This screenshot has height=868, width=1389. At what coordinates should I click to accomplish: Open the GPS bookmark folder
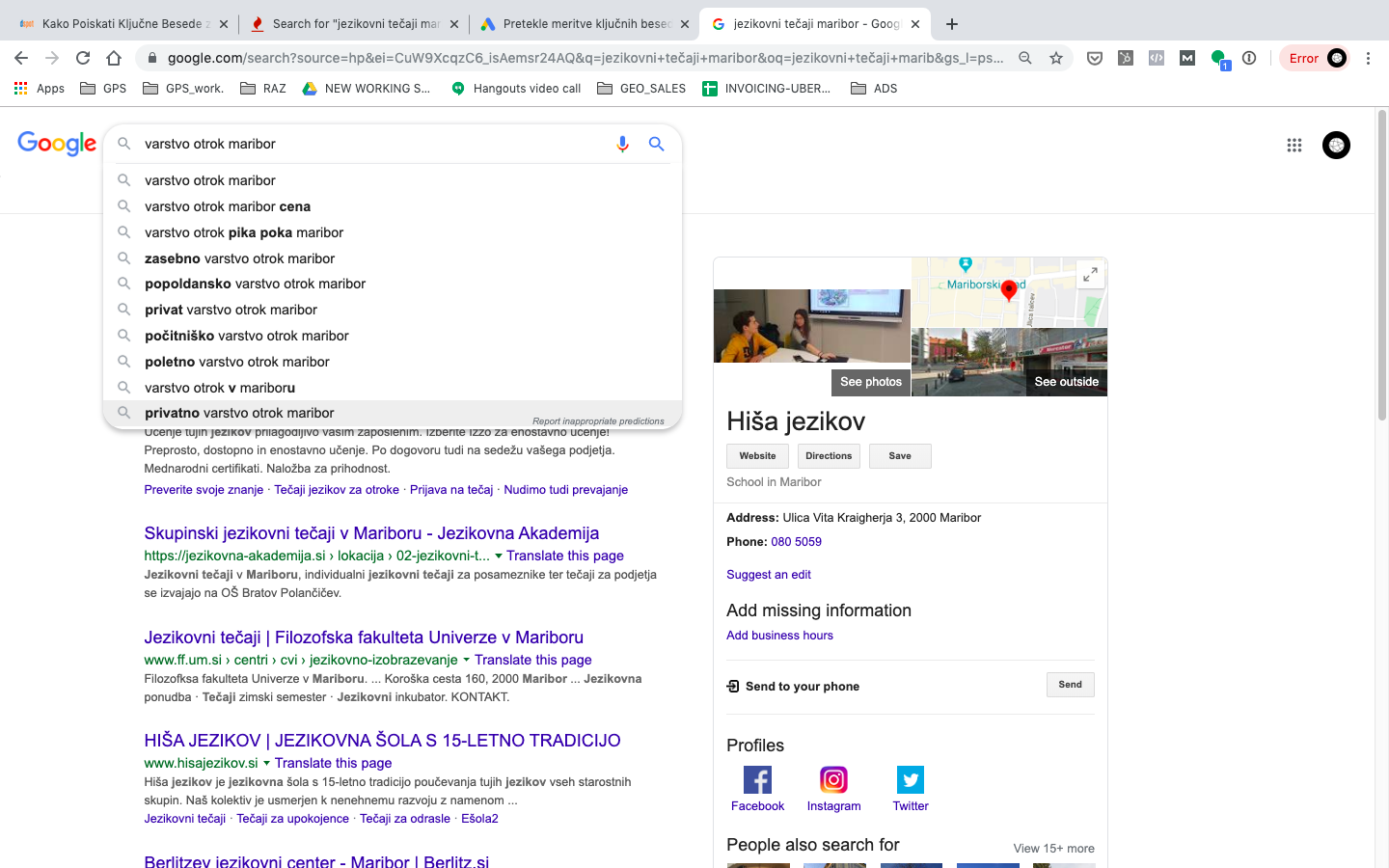coord(103,88)
